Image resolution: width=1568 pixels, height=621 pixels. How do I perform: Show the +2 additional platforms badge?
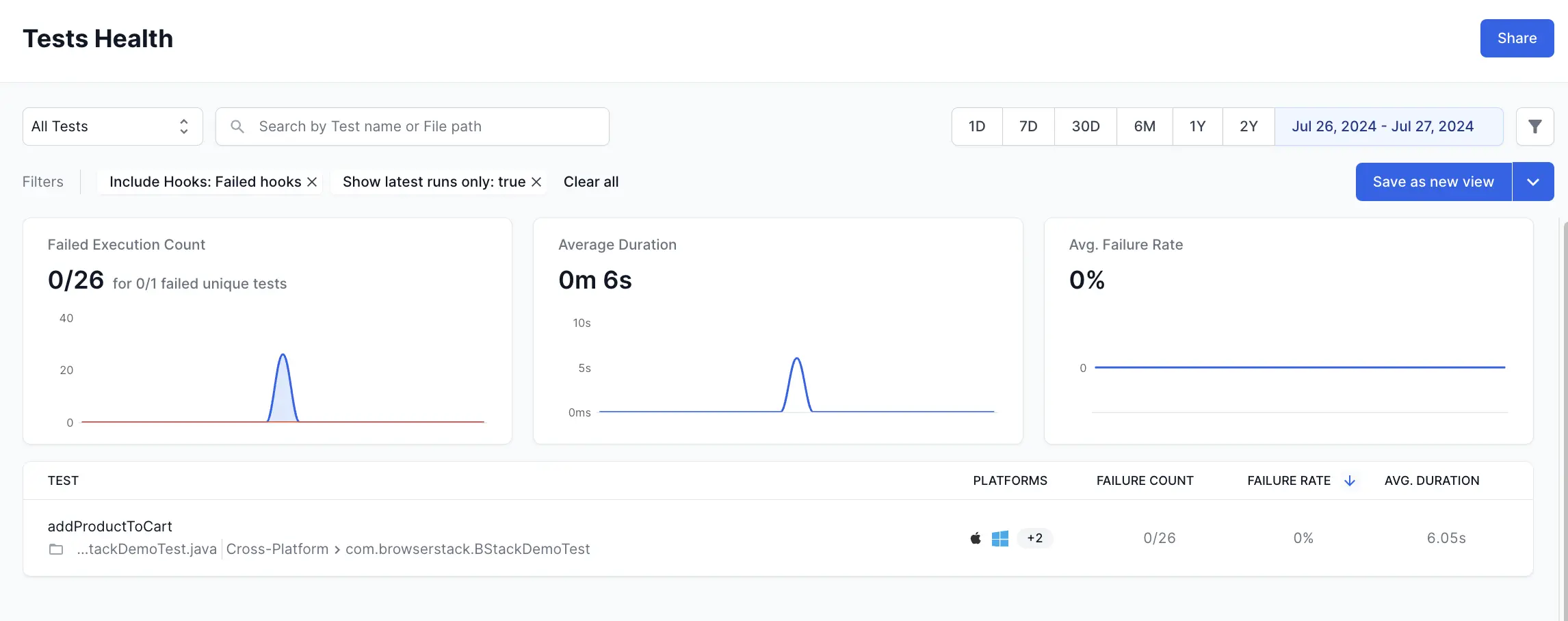(1034, 538)
